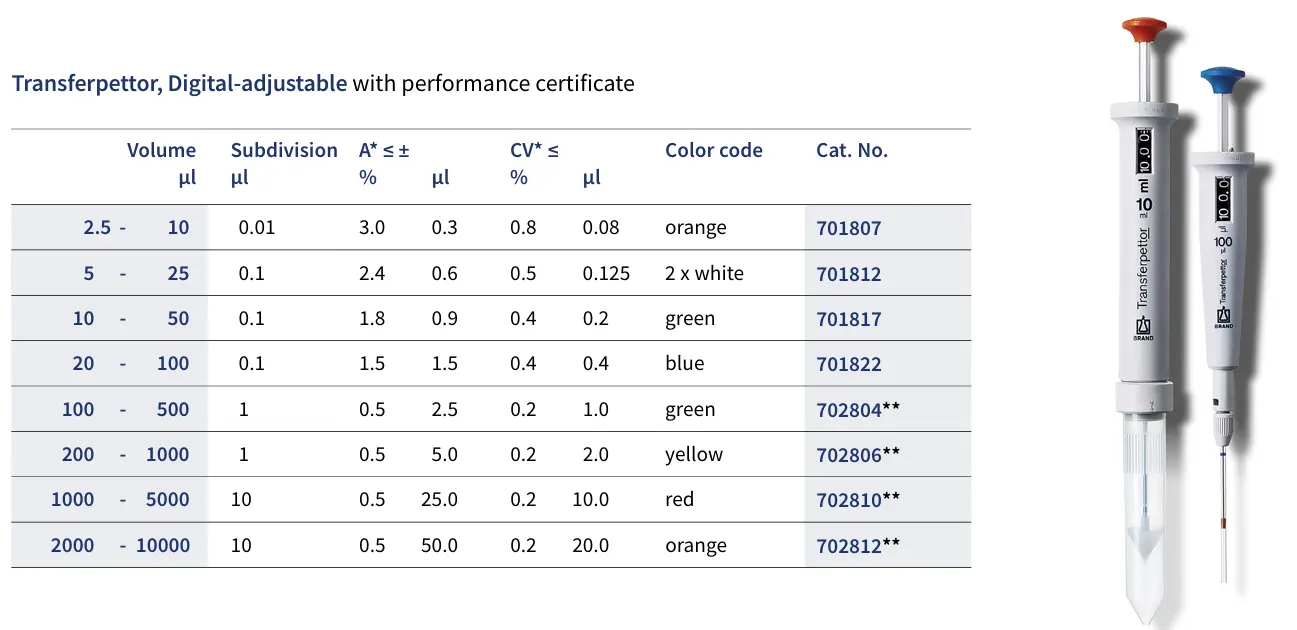Click the Subdivision column header
This screenshot has width=1297, height=630.
coord(284,151)
